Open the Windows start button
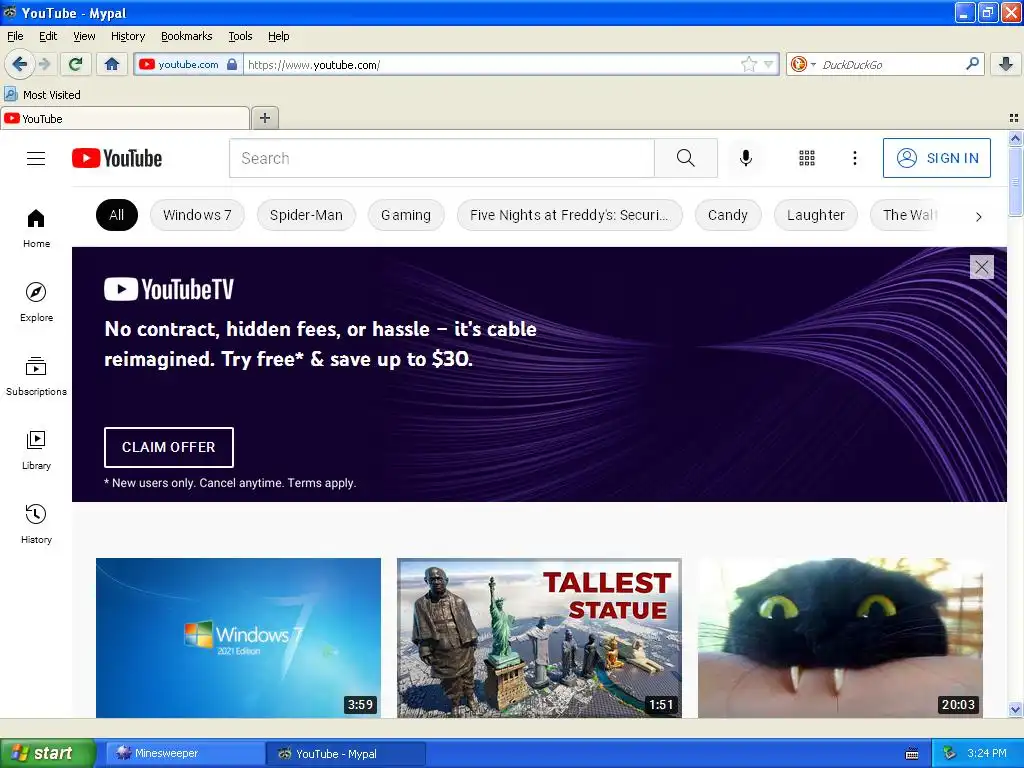The image size is (1024, 768). point(47,753)
